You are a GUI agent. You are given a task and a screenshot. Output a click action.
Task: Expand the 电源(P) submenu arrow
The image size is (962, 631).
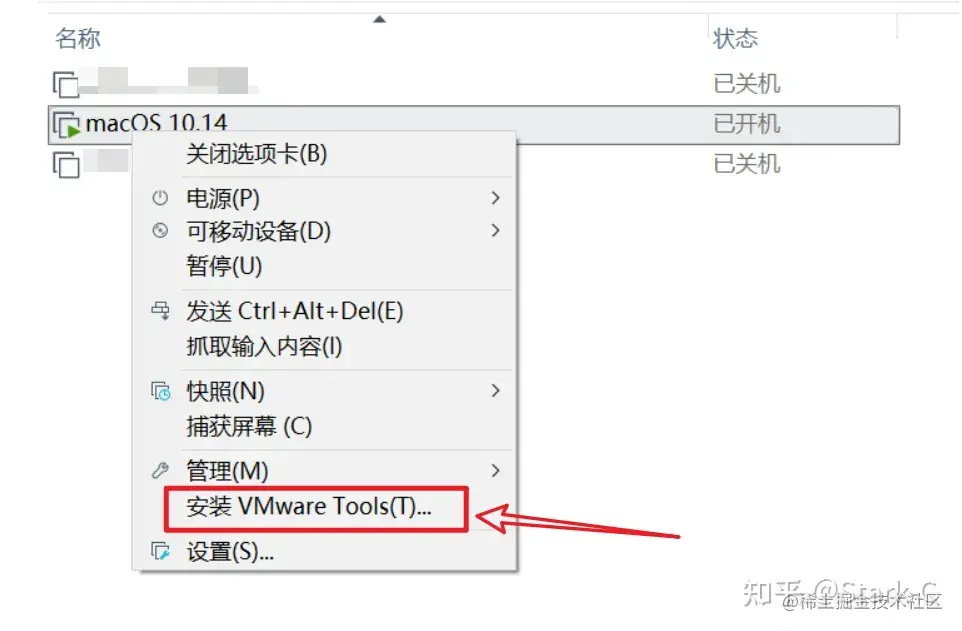tap(496, 198)
